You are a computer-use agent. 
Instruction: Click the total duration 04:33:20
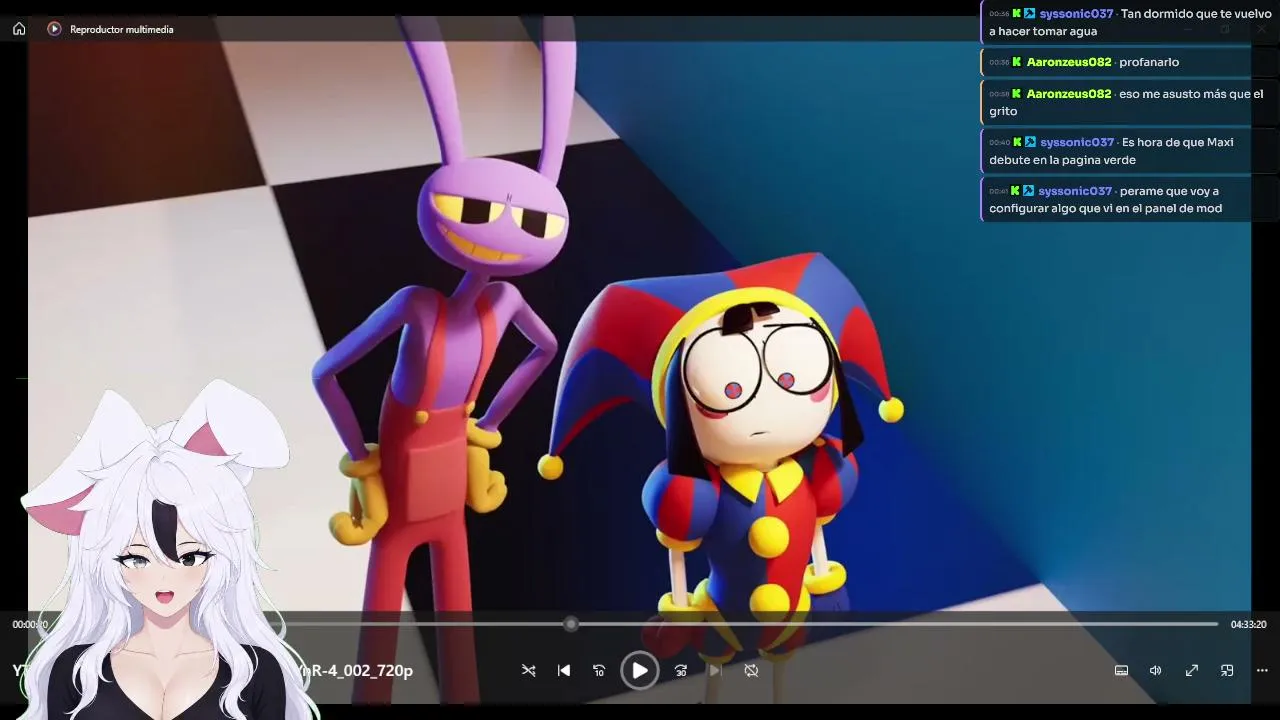(1248, 625)
